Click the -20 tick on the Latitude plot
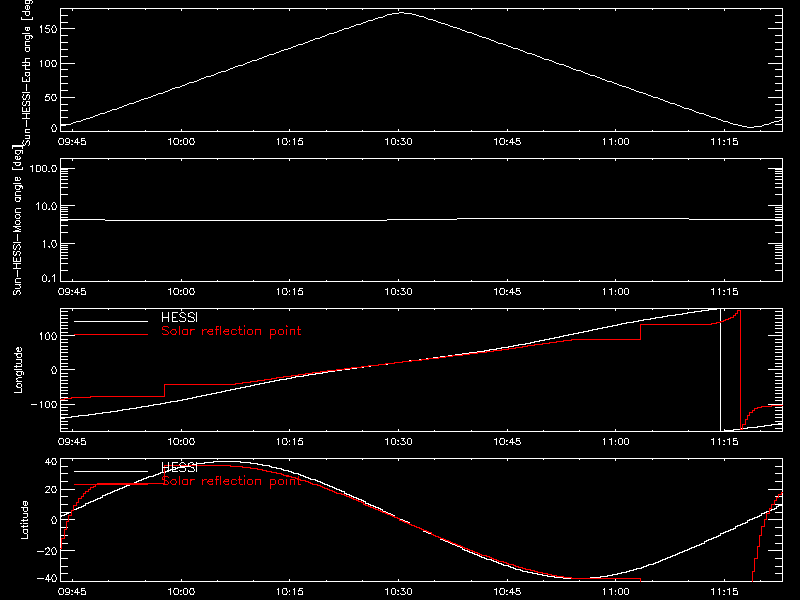800x600 pixels. (x=47, y=551)
